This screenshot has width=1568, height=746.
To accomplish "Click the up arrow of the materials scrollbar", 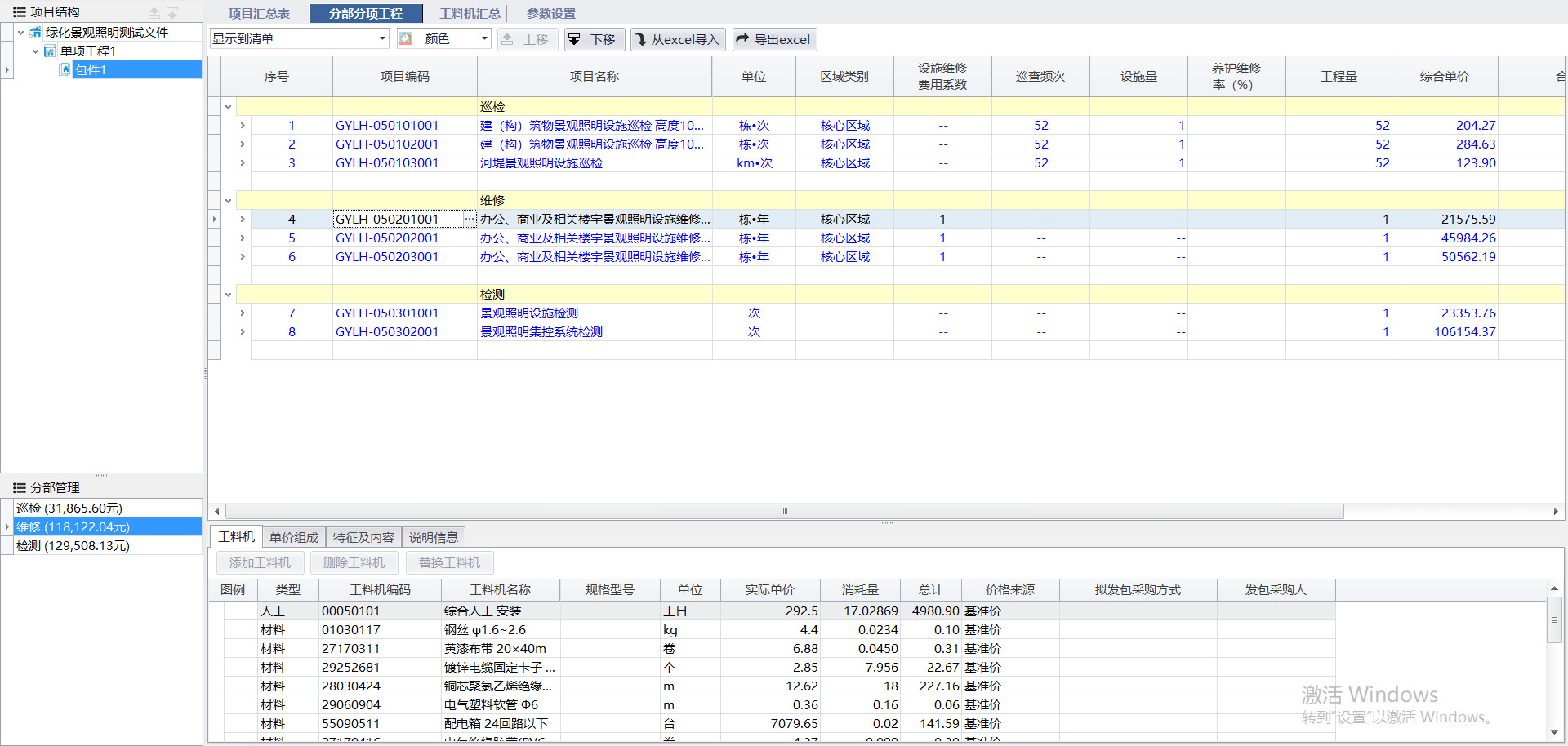I will pos(1554,588).
